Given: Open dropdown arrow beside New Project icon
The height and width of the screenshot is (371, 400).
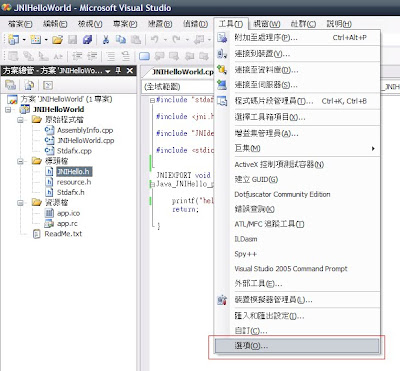Looking at the screenshot, I should point(24,40).
